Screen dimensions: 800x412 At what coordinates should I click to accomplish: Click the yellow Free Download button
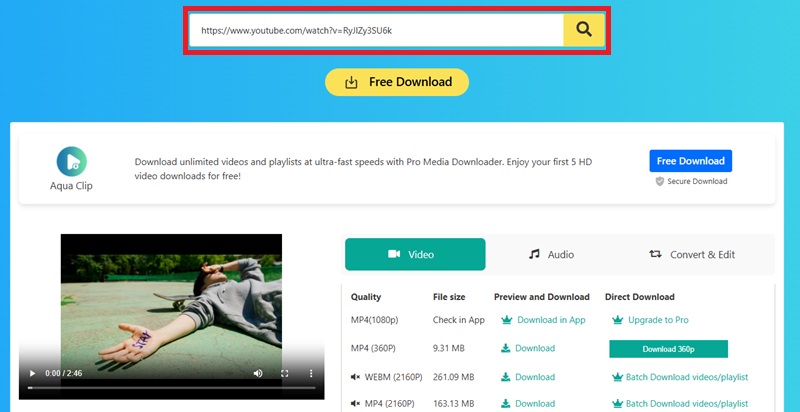pos(397,82)
